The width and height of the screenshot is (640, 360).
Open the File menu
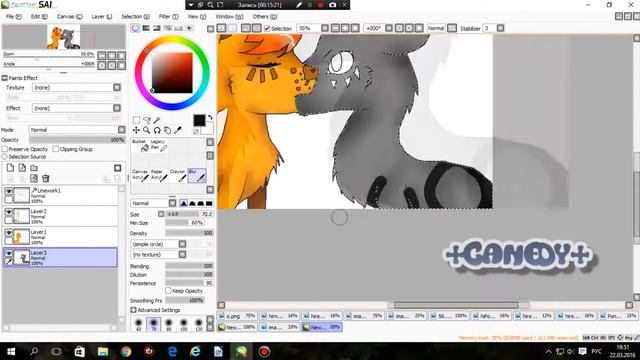click(x=13, y=17)
